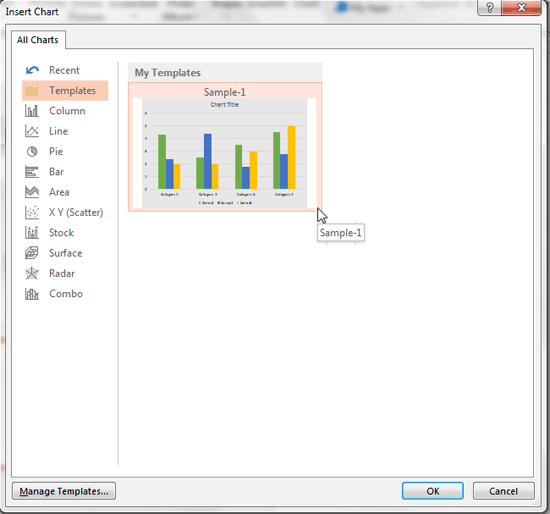
Task: Click the Column chart icon
Action: [32, 111]
